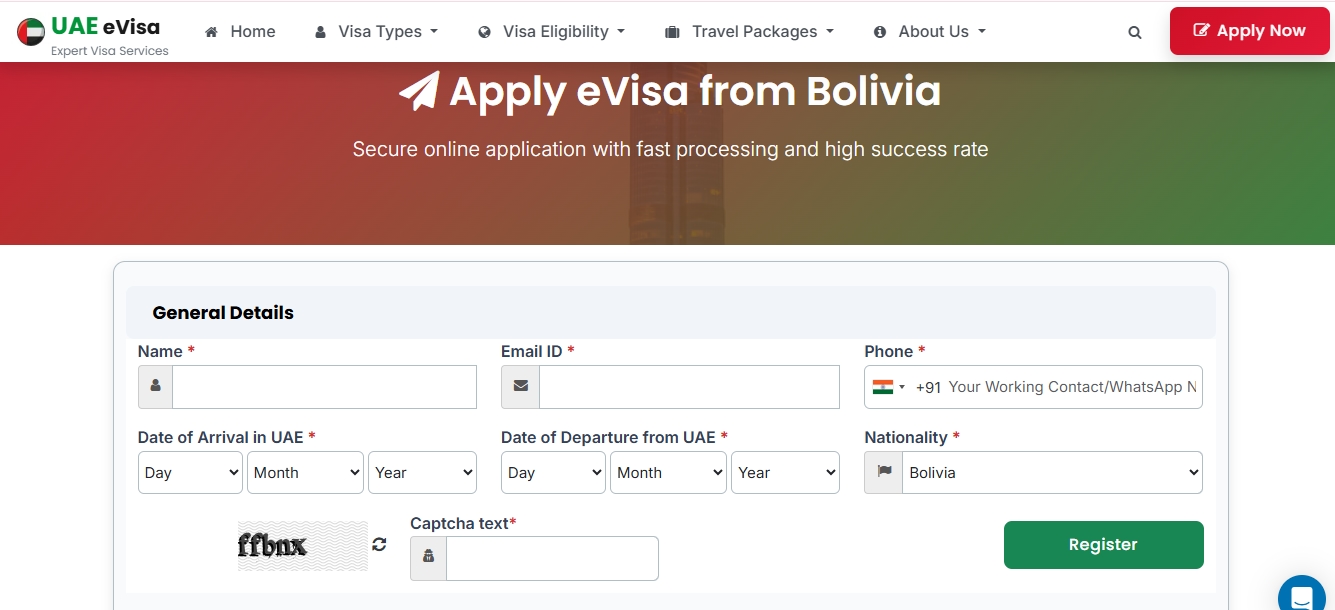Open arrival Year dropdown

(422, 473)
